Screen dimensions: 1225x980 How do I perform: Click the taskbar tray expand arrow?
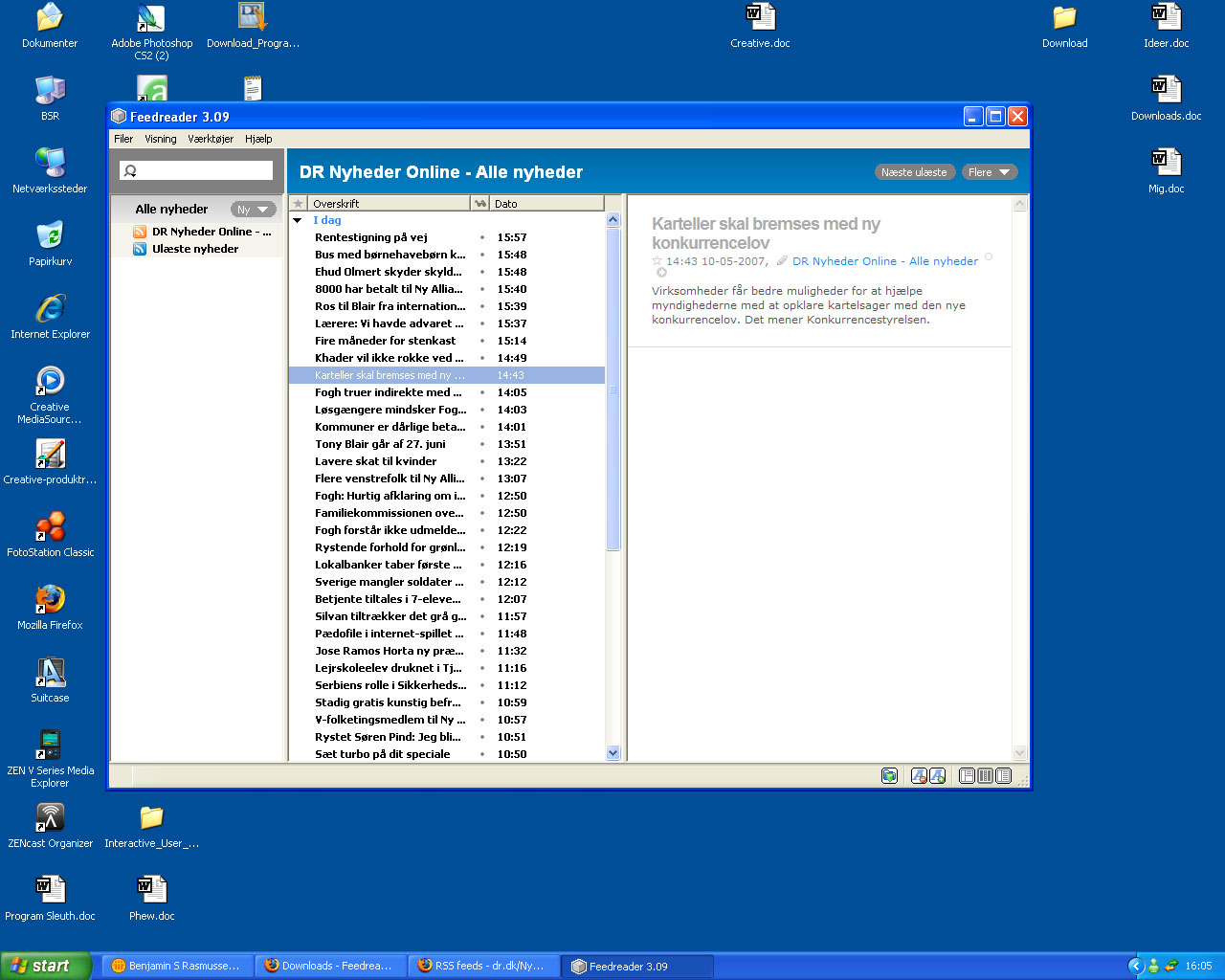[1136, 966]
